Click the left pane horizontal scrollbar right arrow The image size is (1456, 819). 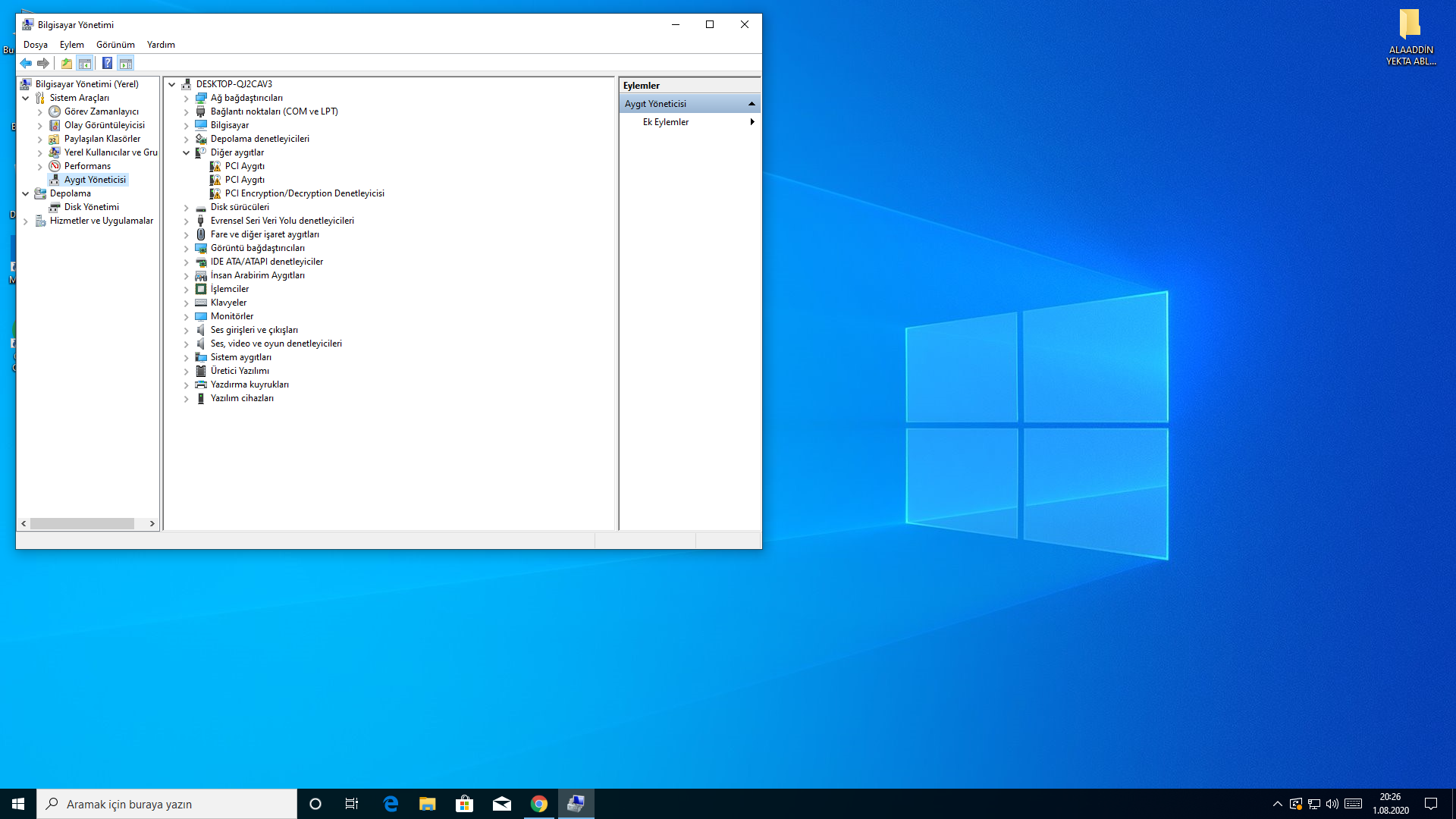pyautogui.click(x=152, y=524)
